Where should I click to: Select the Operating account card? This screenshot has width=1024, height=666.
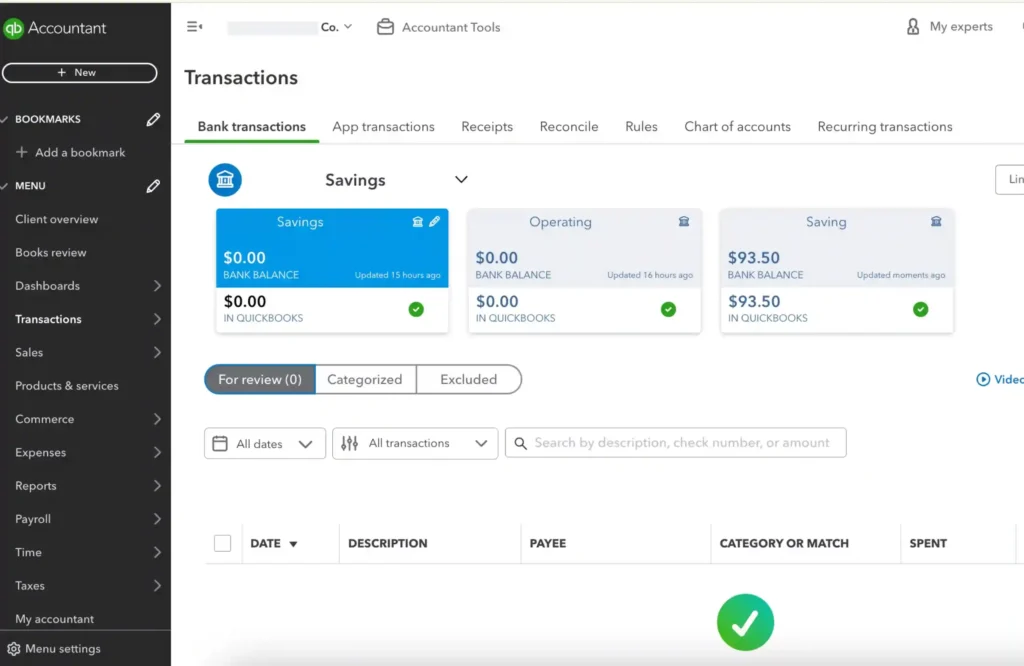pos(584,271)
